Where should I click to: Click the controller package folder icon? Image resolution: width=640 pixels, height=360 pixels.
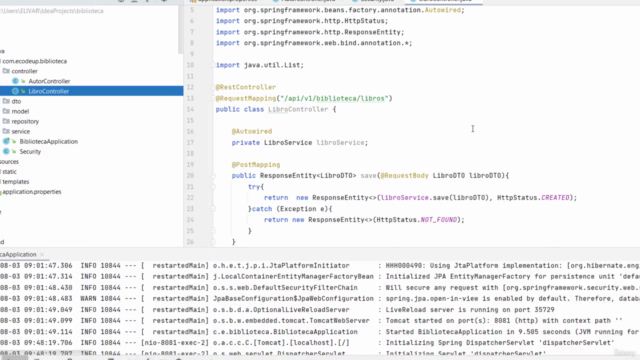(6, 71)
